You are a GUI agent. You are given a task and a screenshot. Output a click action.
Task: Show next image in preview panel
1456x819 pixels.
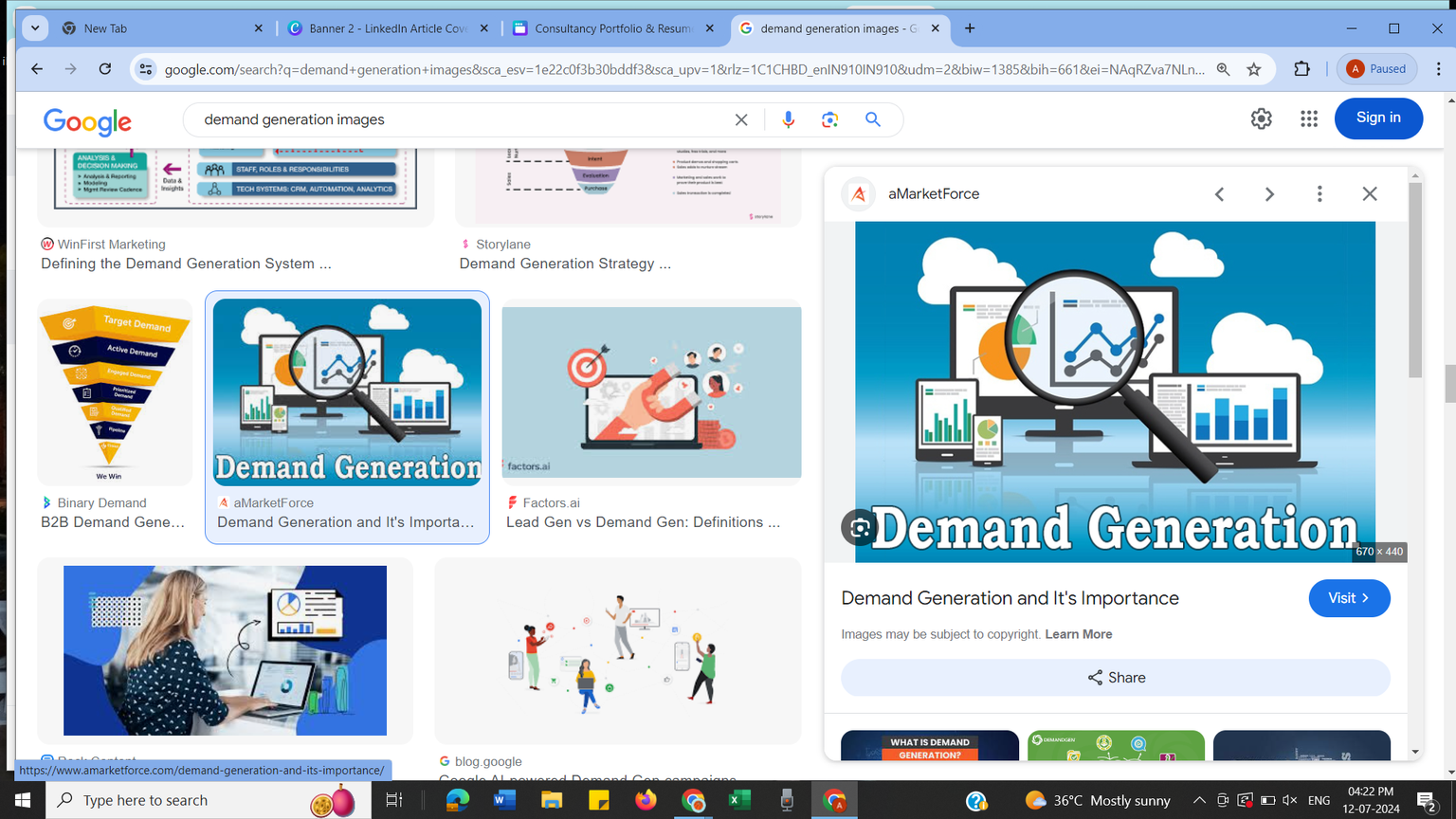(1269, 194)
